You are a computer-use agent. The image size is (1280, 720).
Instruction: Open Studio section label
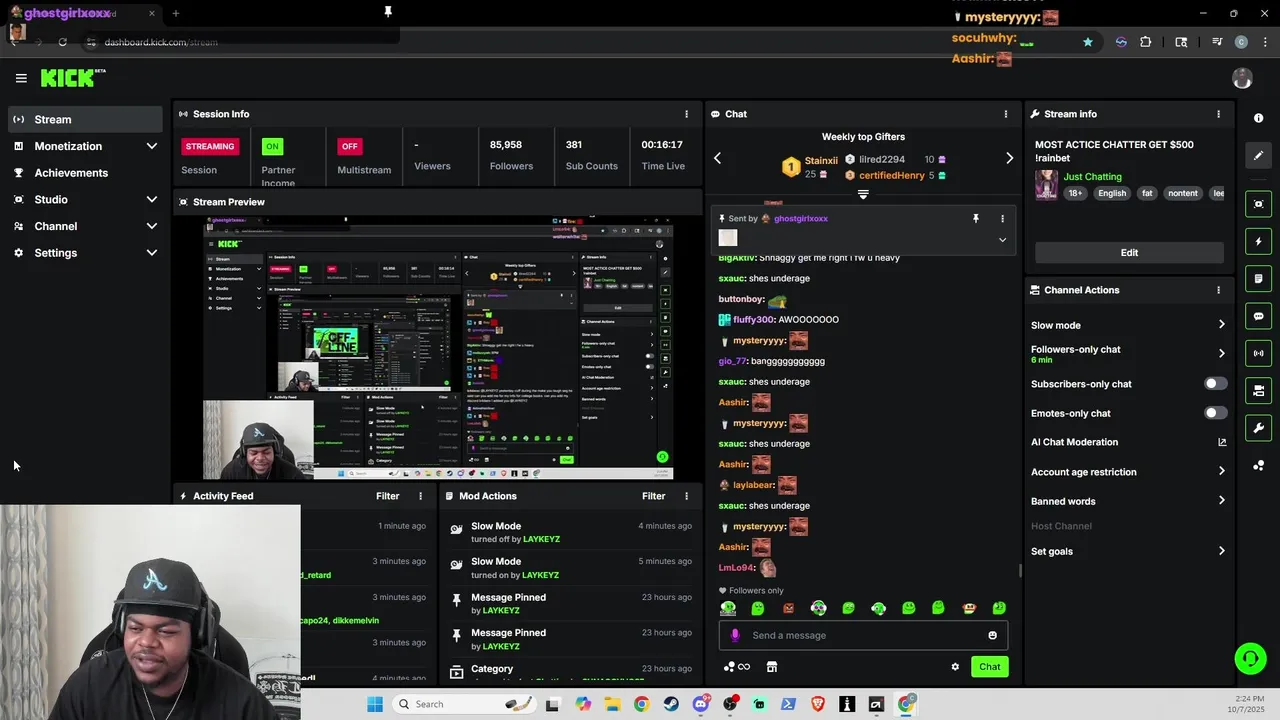pos(51,199)
